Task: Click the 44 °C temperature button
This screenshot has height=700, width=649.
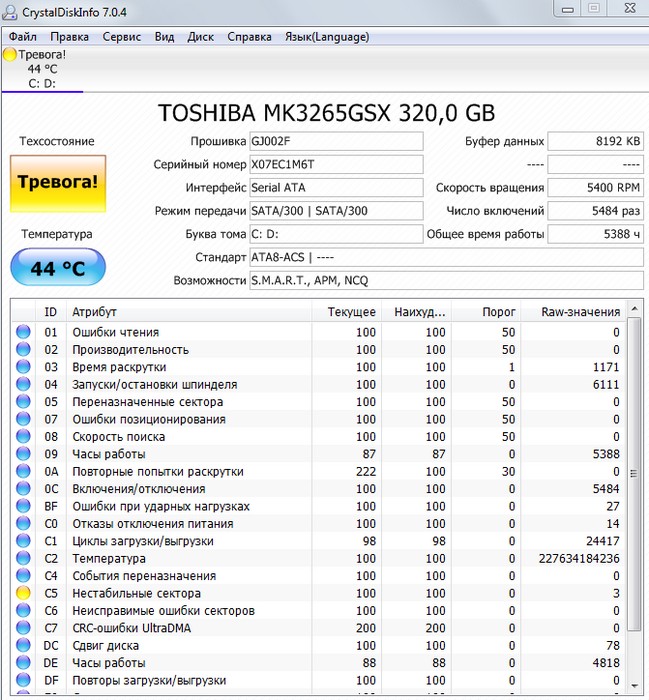Action: point(57,268)
